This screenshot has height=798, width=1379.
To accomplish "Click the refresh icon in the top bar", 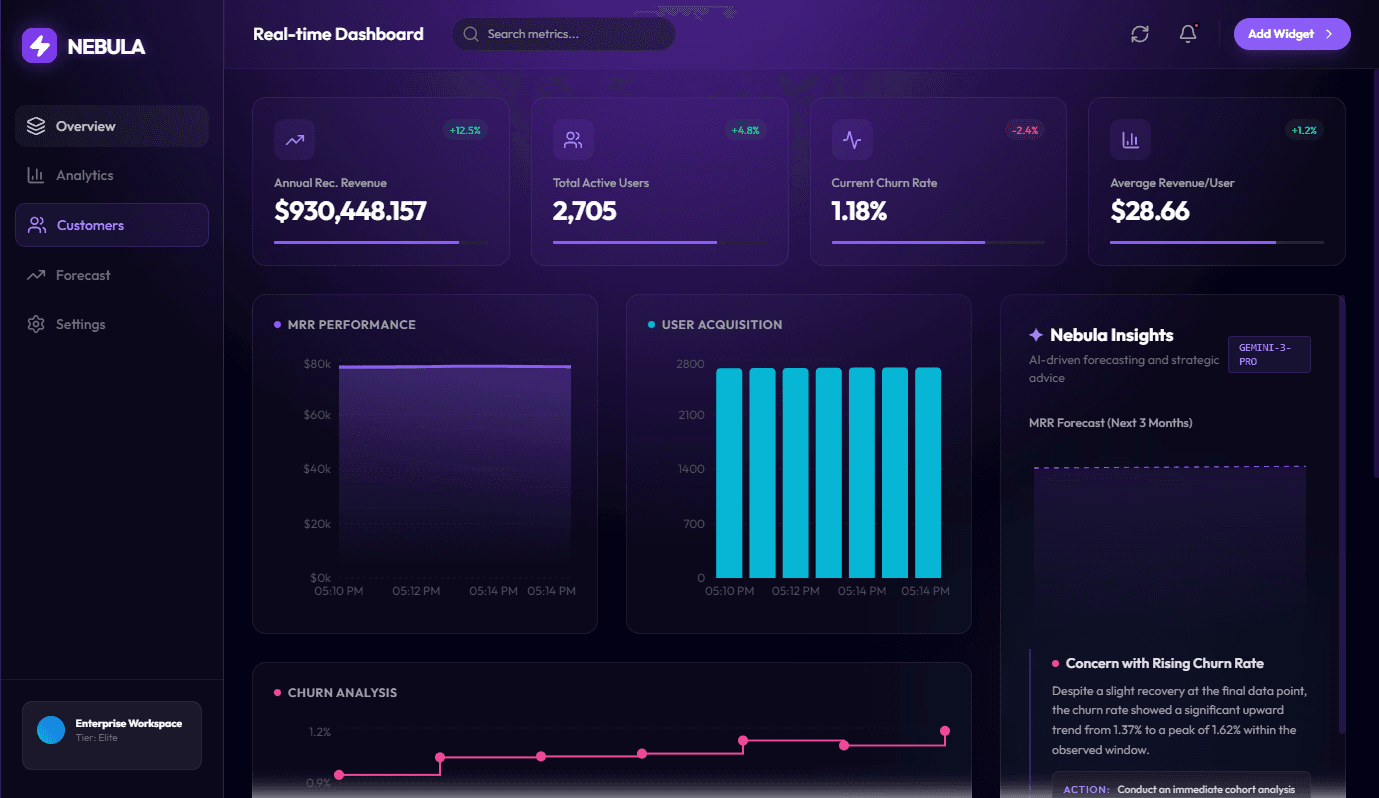I will [1139, 33].
